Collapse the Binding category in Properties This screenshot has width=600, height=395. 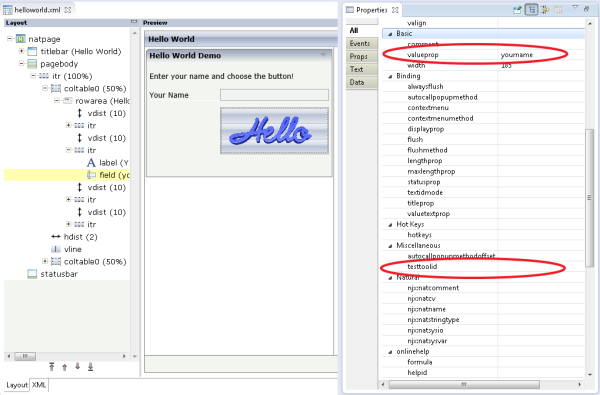tap(390, 76)
